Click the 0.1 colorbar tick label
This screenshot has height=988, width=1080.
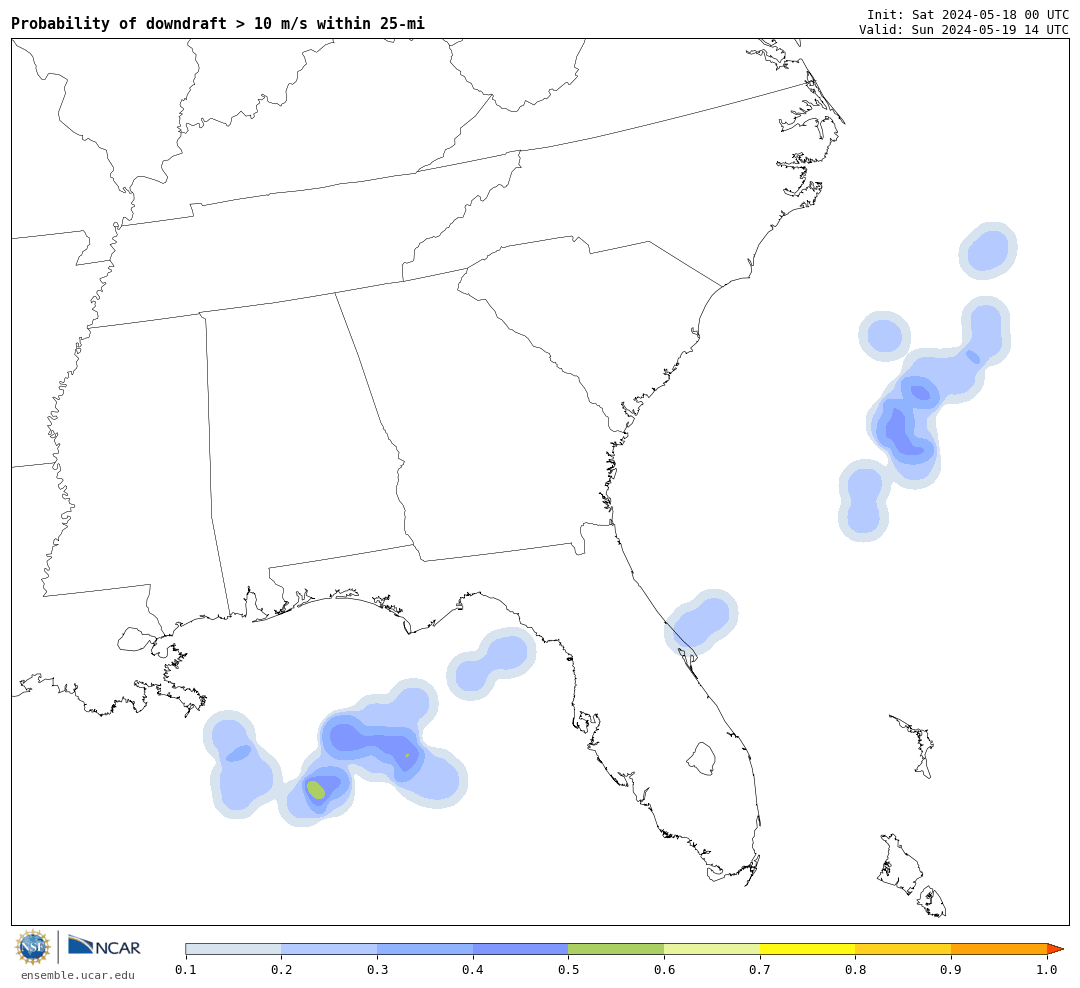[x=186, y=970]
